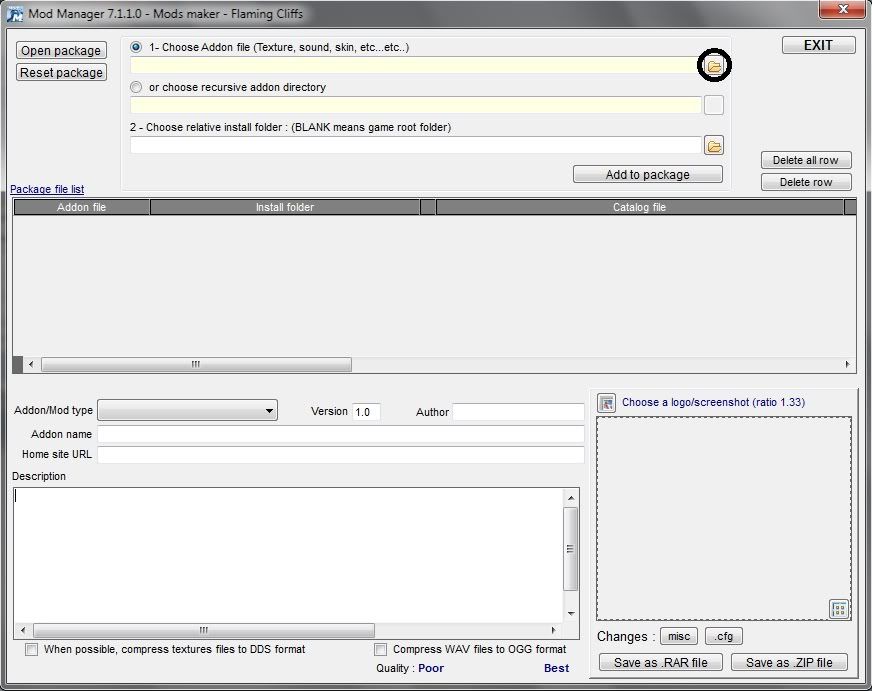Image resolution: width=872 pixels, height=691 pixels.
Task: Click Save as .ZIP file
Action: 789,662
